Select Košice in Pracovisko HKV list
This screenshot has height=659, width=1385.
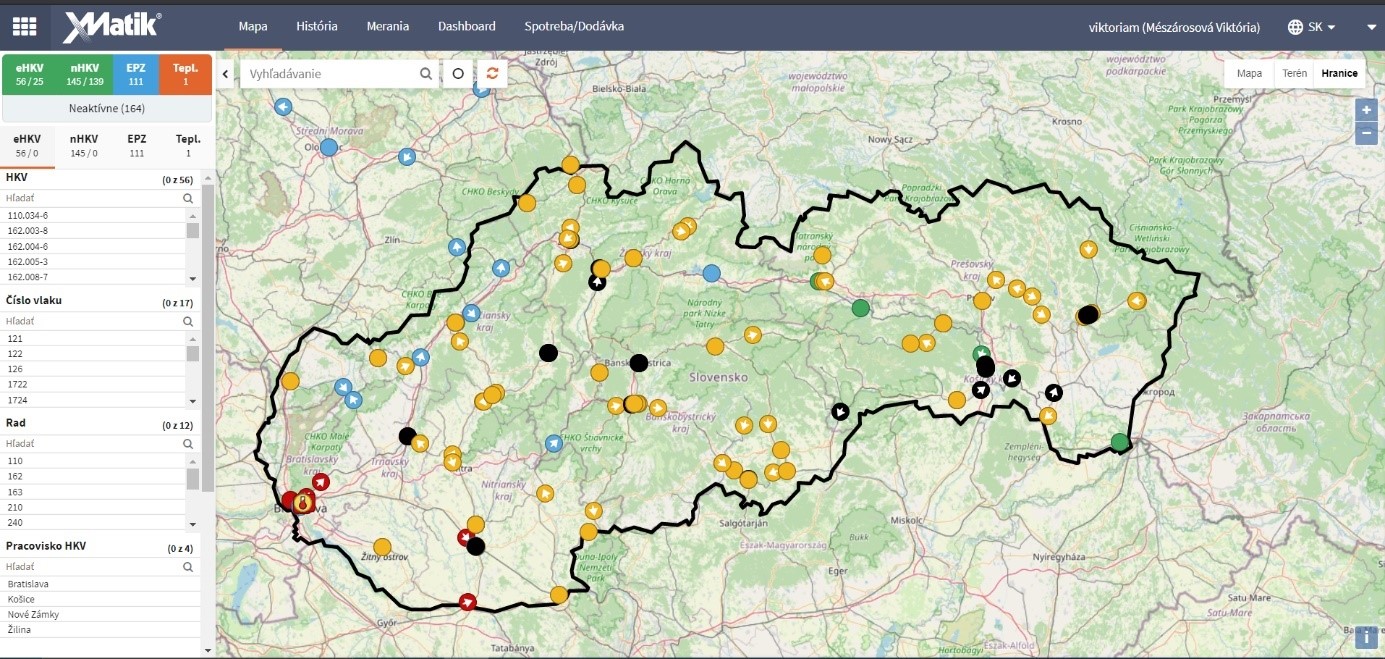click(x=21, y=599)
